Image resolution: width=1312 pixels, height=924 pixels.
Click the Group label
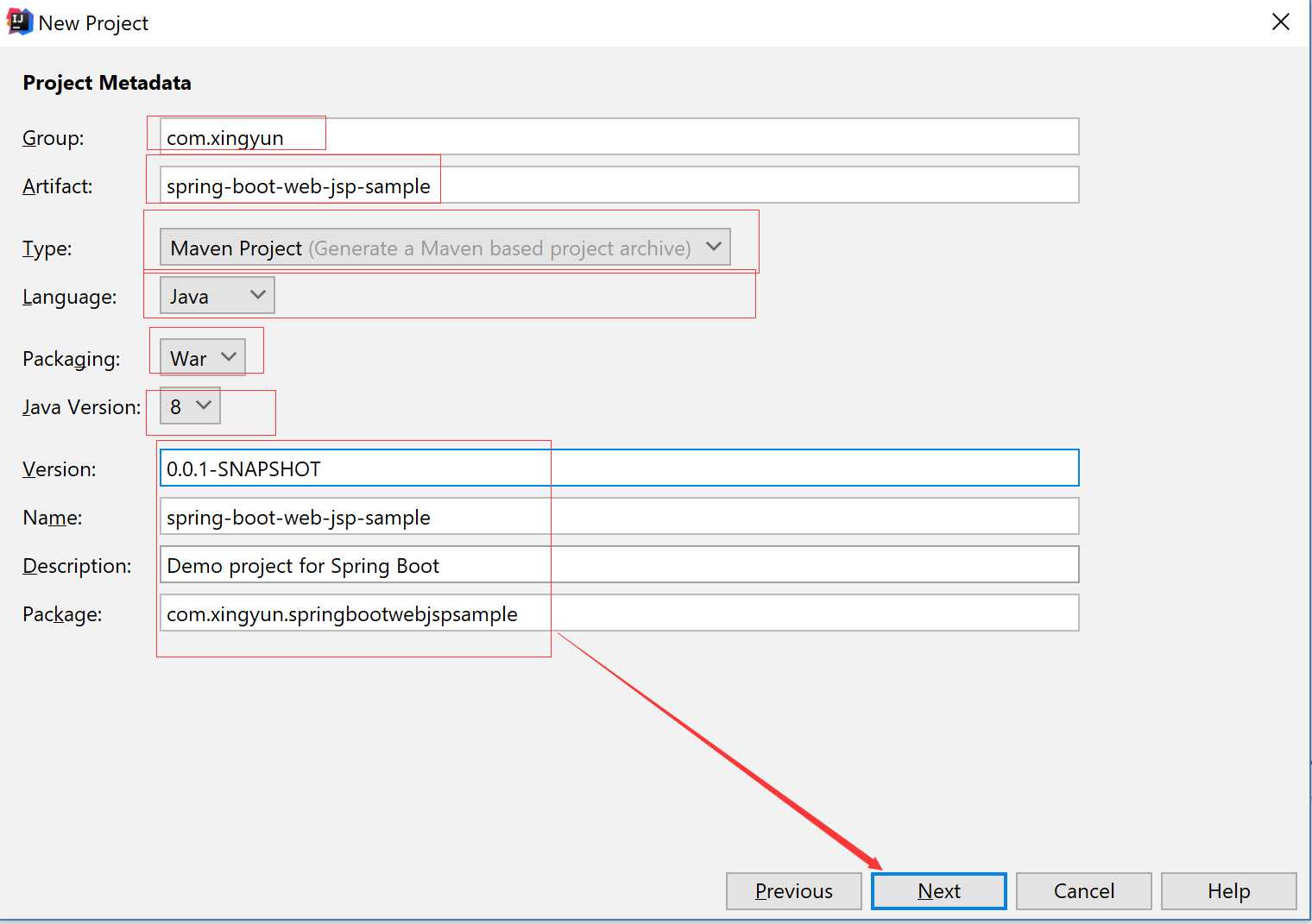[54, 138]
